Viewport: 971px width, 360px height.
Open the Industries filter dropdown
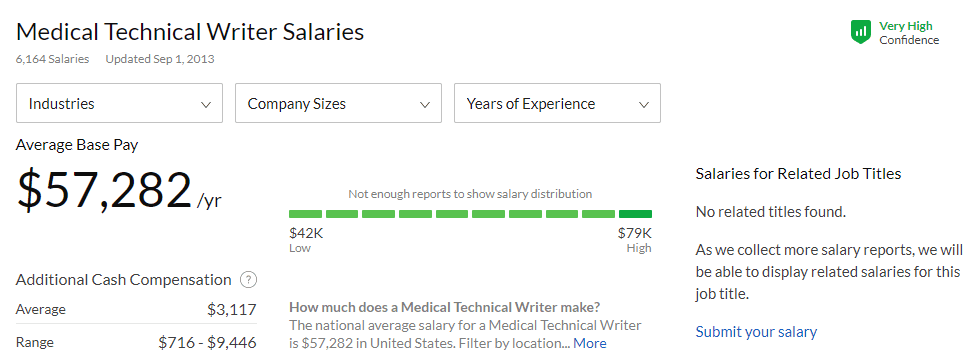pos(120,103)
